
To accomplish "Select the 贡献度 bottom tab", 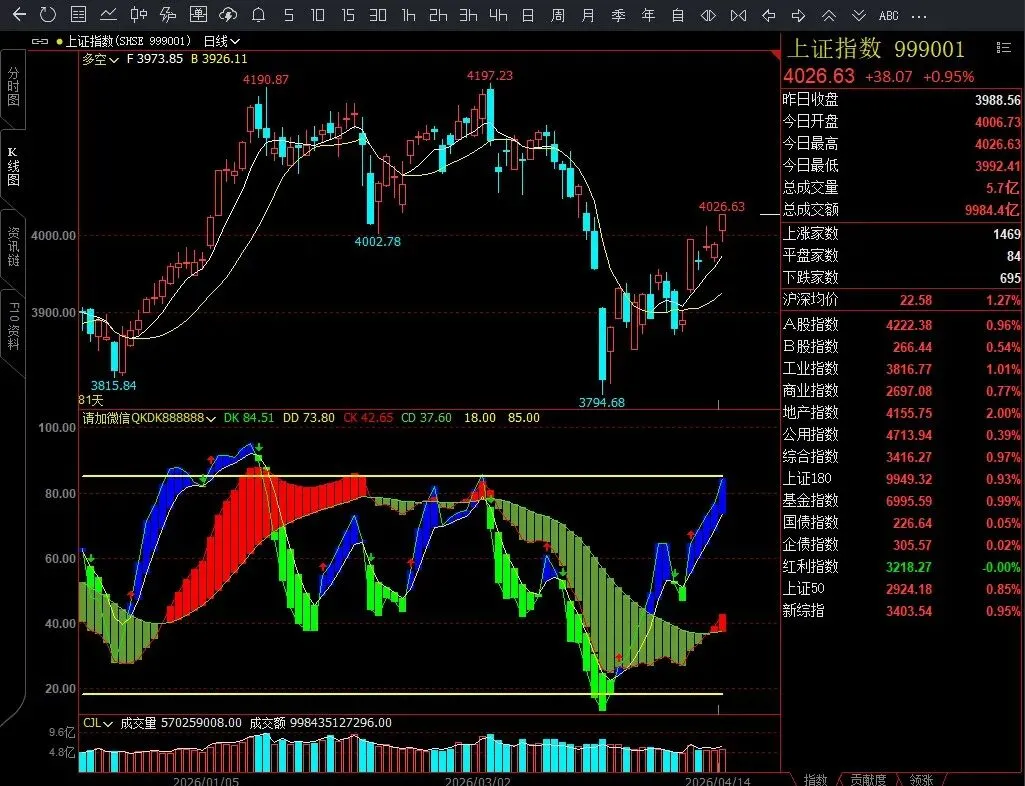I will point(867,779).
